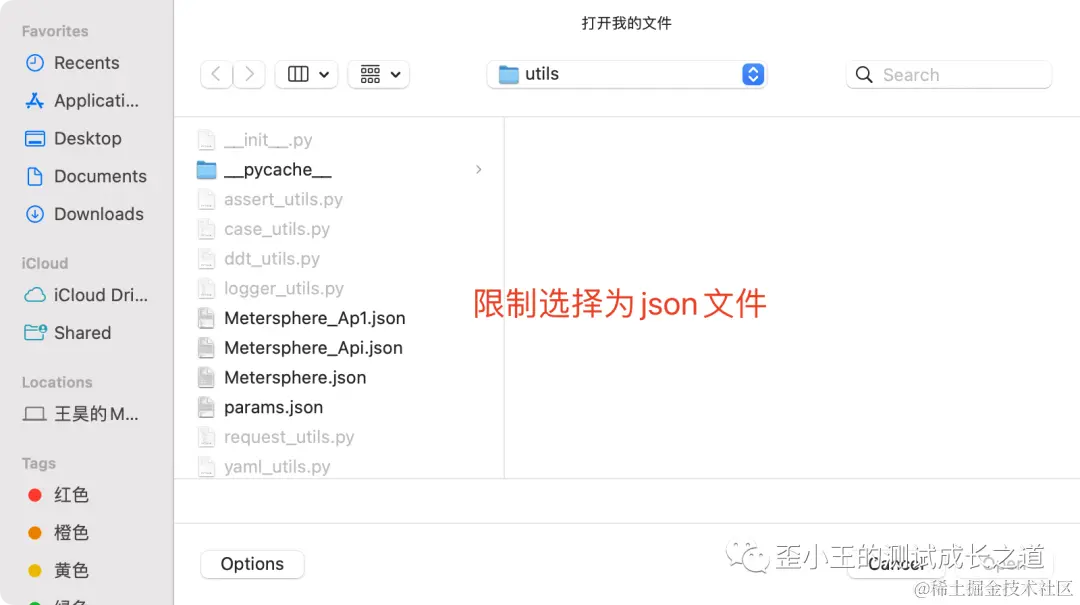Open the column view switcher
Image resolution: width=1080 pixels, height=605 pixels.
point(307,74)
